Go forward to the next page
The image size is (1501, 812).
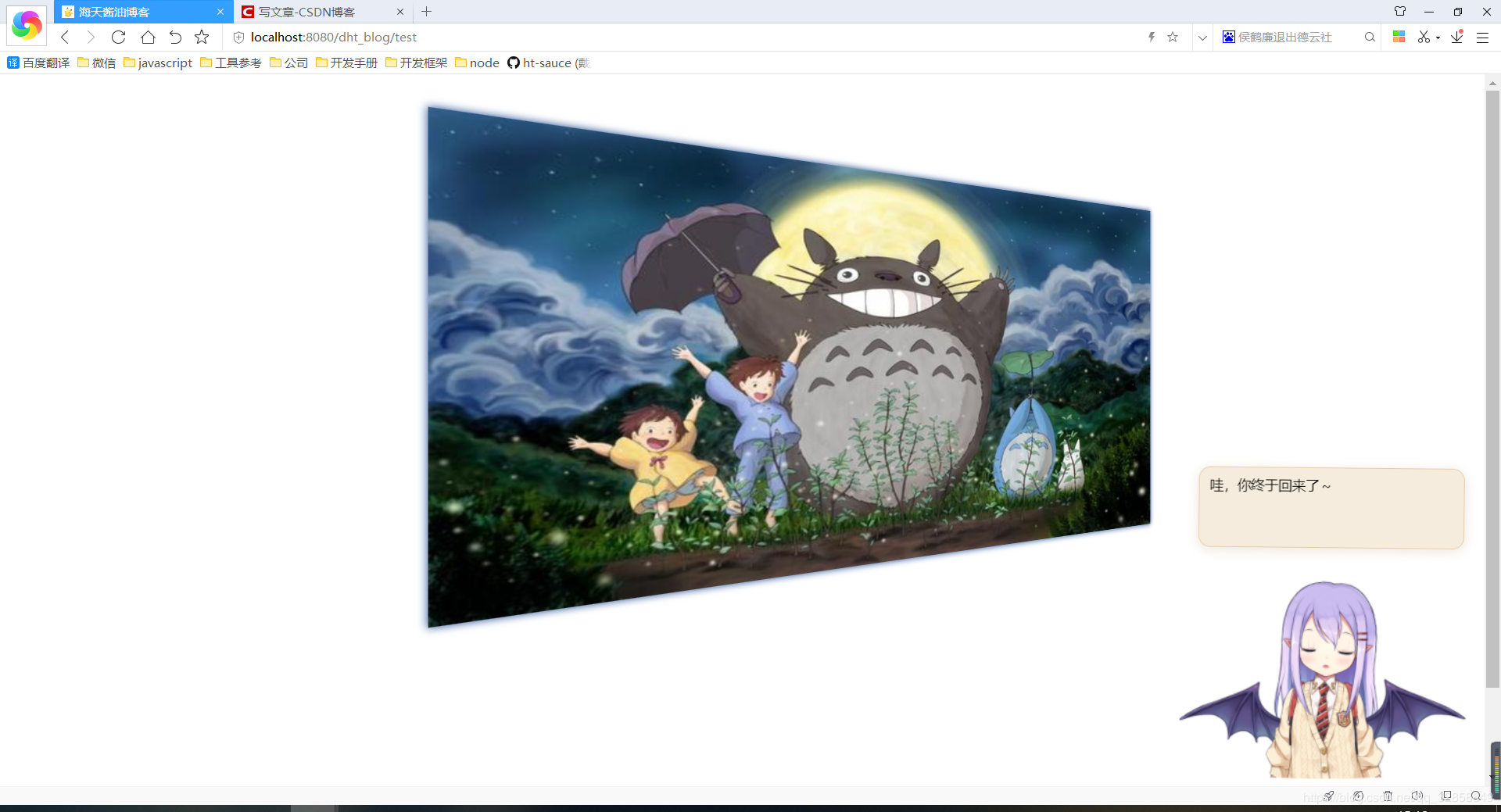tap(91, 37)
